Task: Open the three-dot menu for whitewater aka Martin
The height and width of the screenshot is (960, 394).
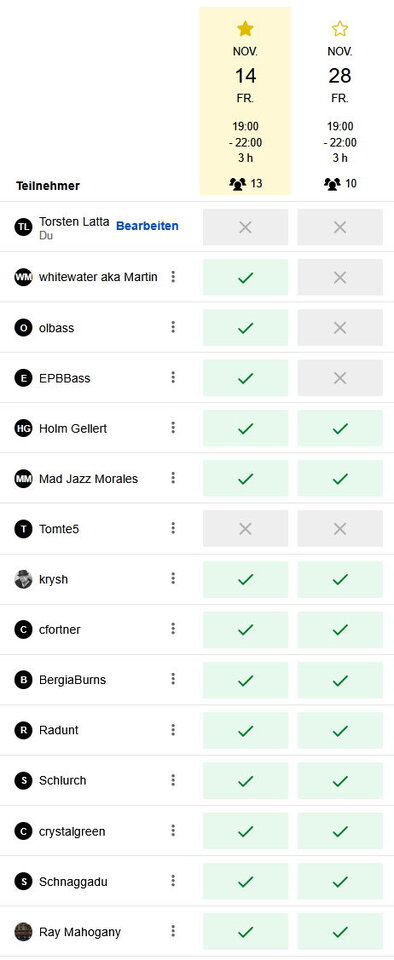Action: [x=173, y=277]
